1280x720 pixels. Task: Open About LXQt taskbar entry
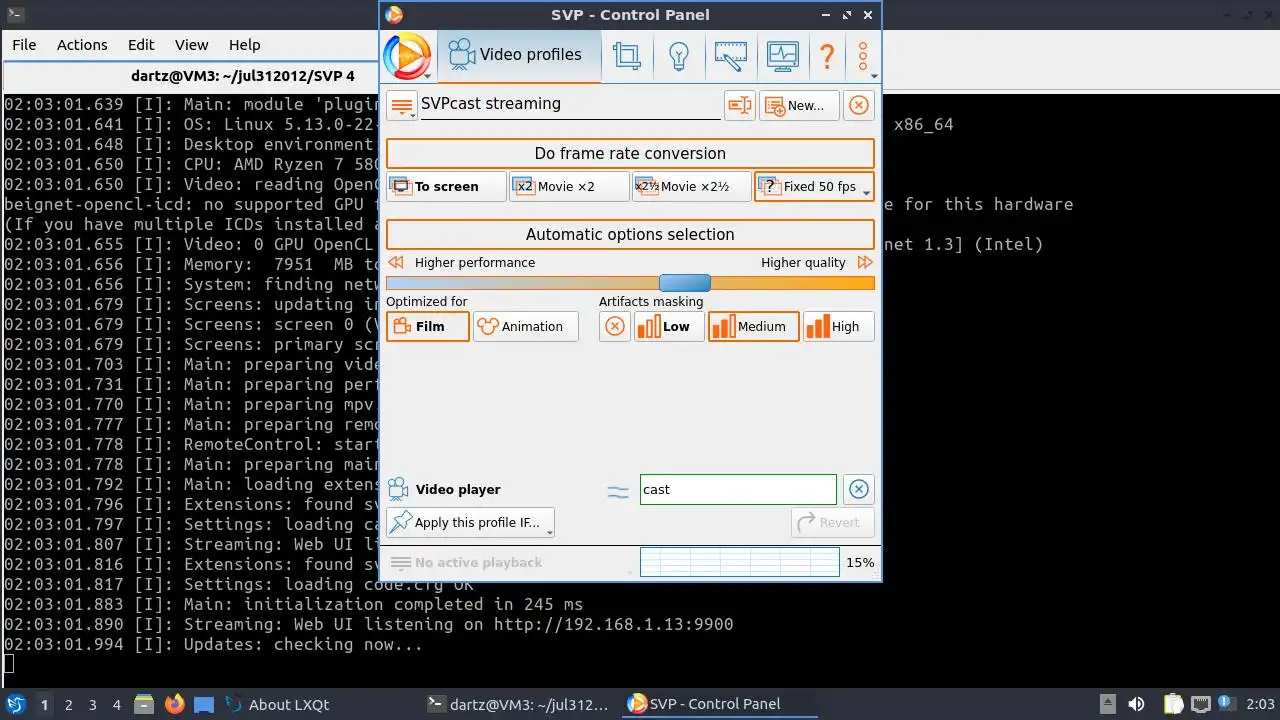pyautogui.click(x=278, y=704)
